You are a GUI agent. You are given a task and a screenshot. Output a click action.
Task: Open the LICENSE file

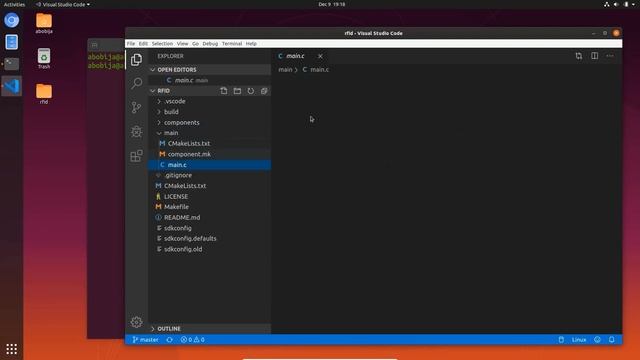(x=209, y=196)
